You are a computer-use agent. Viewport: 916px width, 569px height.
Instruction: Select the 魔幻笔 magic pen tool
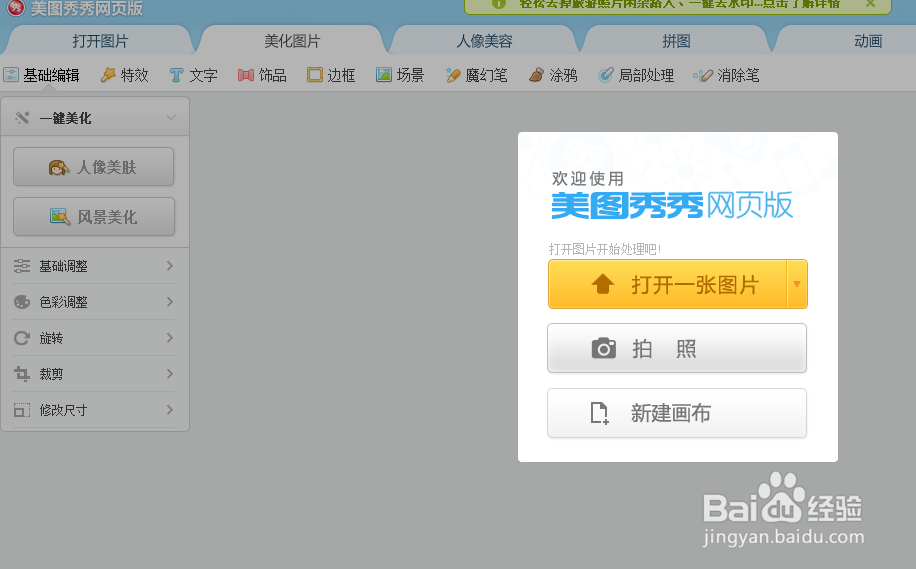tap(476, 75)
